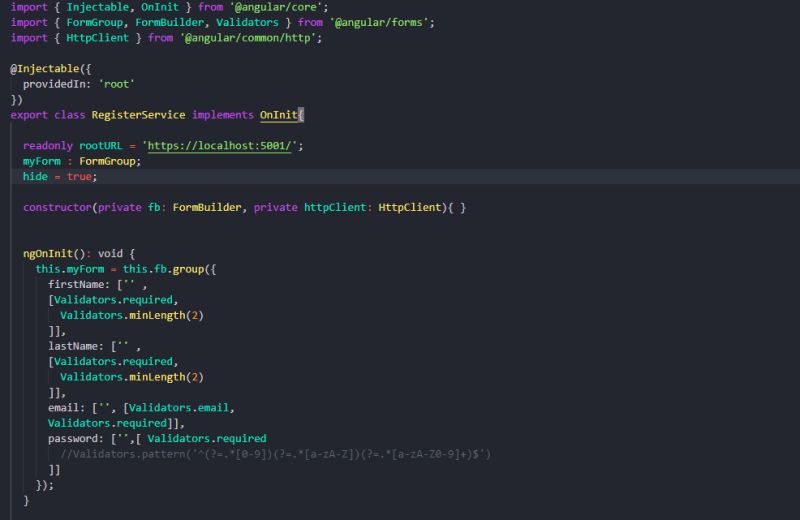Click 'Validators.minLength(2)' under lastName
Viewport: 800px width, 520px height.
[x=132, y=377]
